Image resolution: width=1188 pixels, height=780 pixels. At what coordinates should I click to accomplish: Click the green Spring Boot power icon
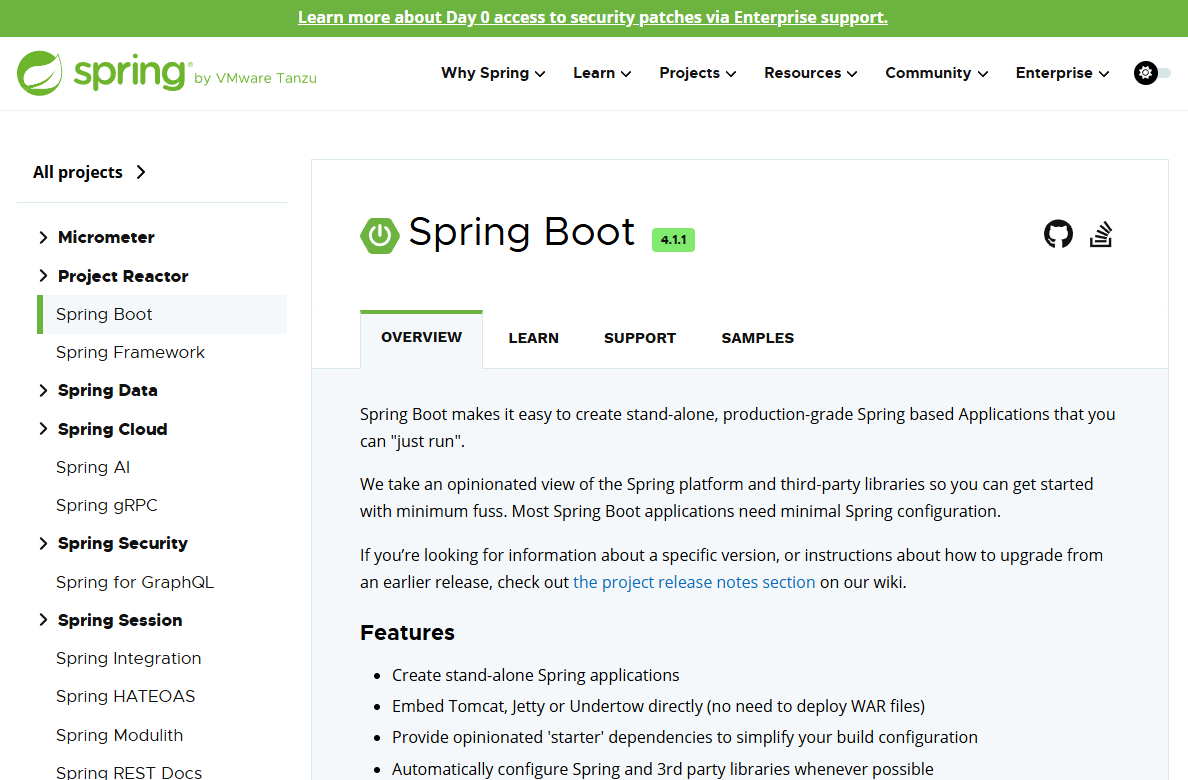[380, 235]
